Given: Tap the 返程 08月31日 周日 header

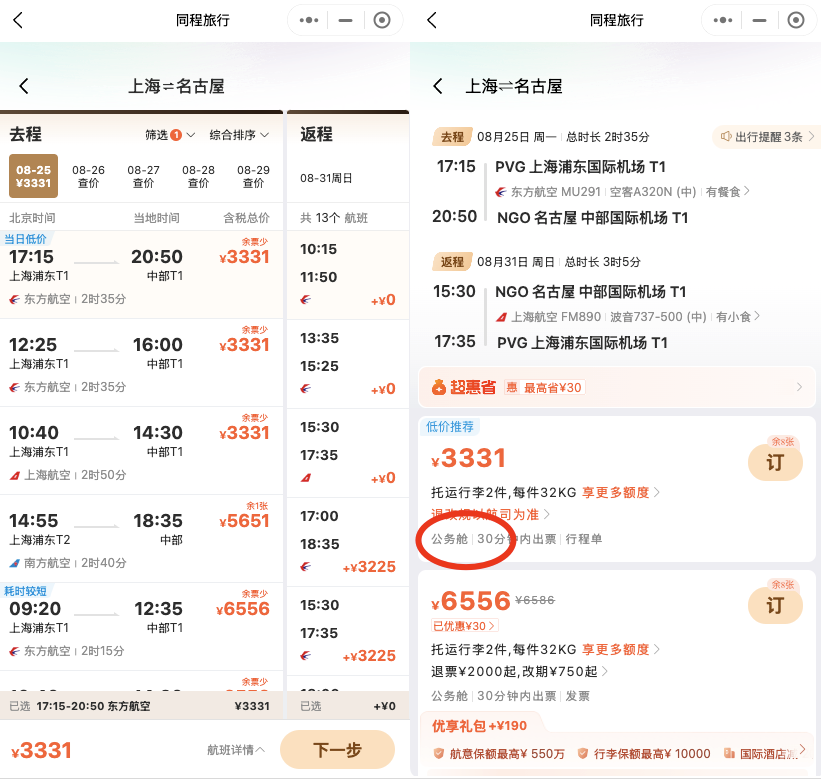Looking at the screenshot, I should [537, 262].
